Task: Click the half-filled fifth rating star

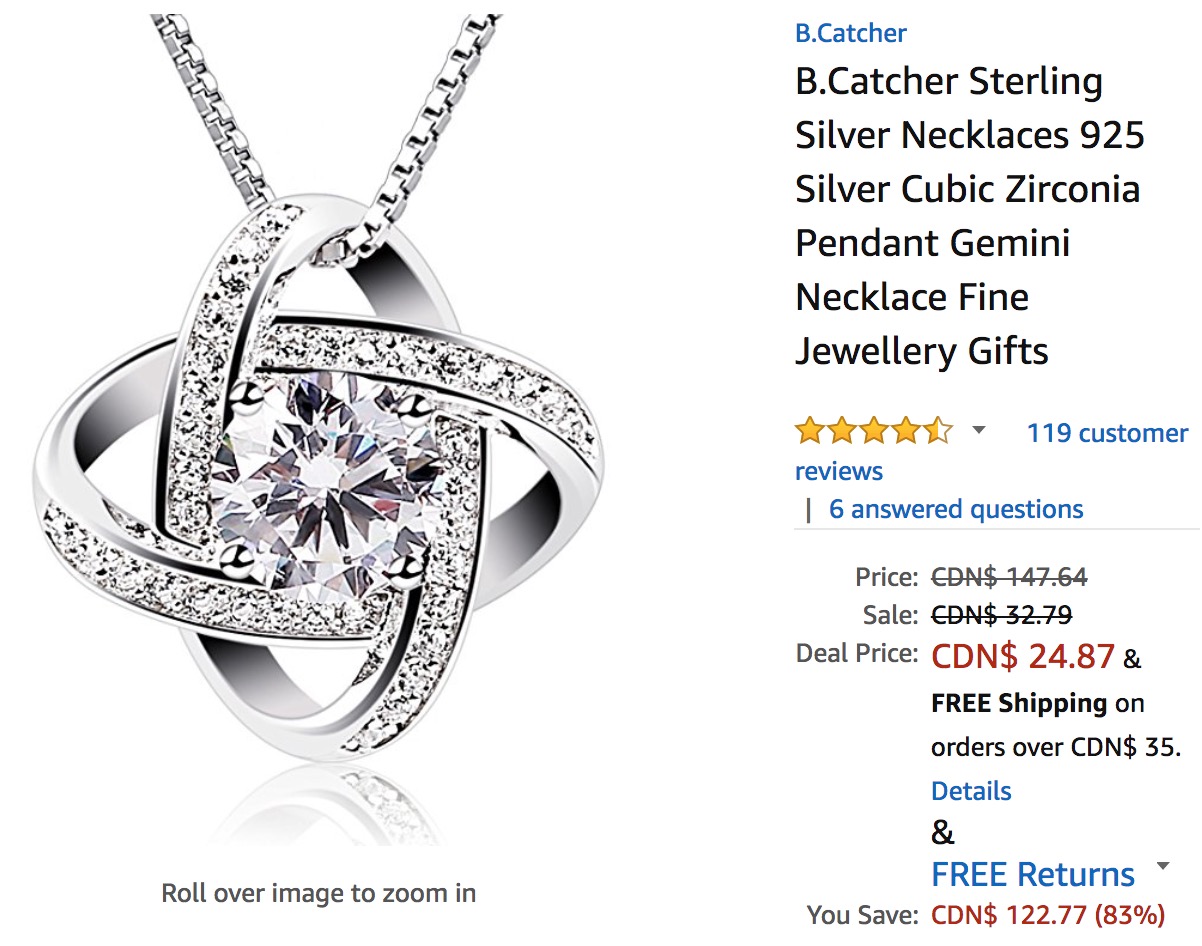Action: [x=938, y=432]
